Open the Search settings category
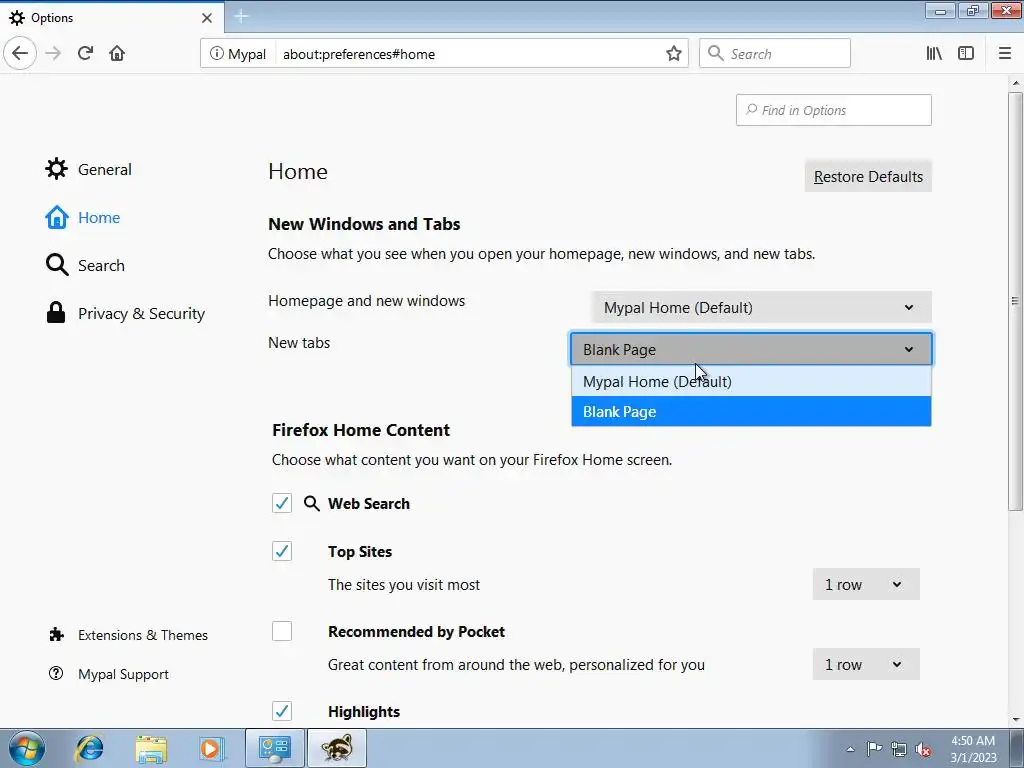The width and height of the screenshot is (1024, 768). tap(86, 265)
